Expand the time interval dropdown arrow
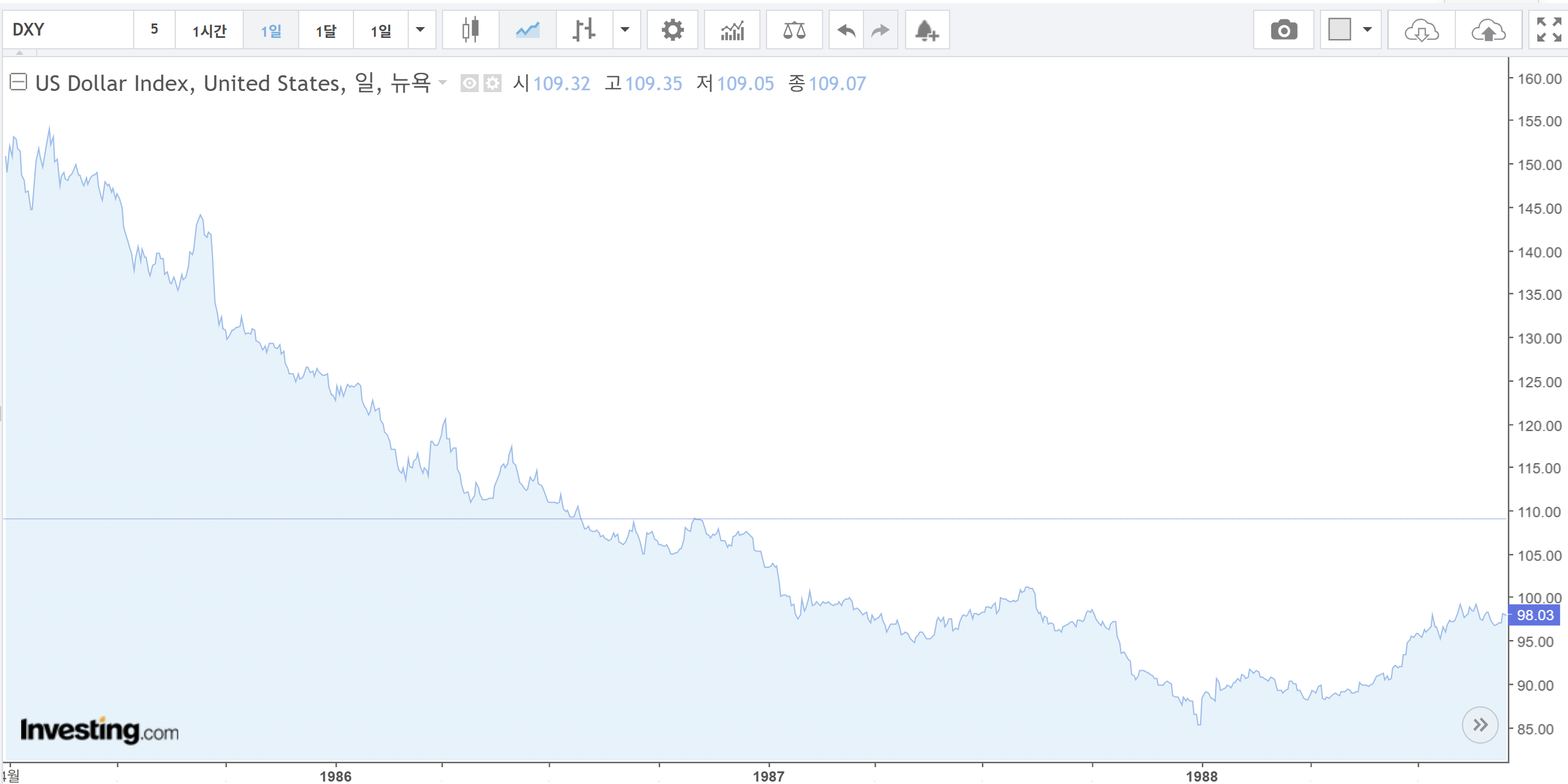1568x784 pixels. point(420,30)
